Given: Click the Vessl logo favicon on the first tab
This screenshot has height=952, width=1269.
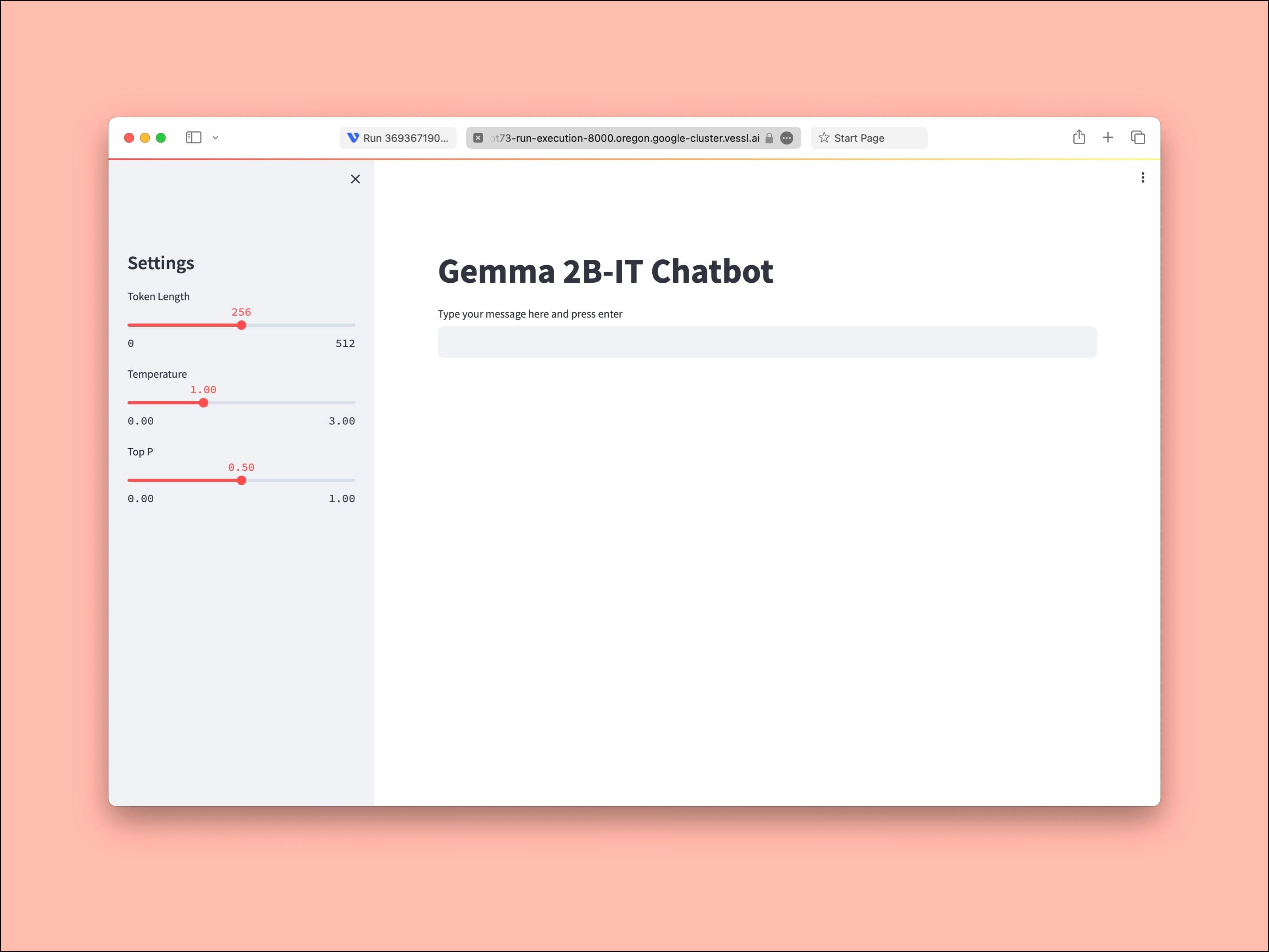Looking at the screenshot, I should [x=353, y=138].
